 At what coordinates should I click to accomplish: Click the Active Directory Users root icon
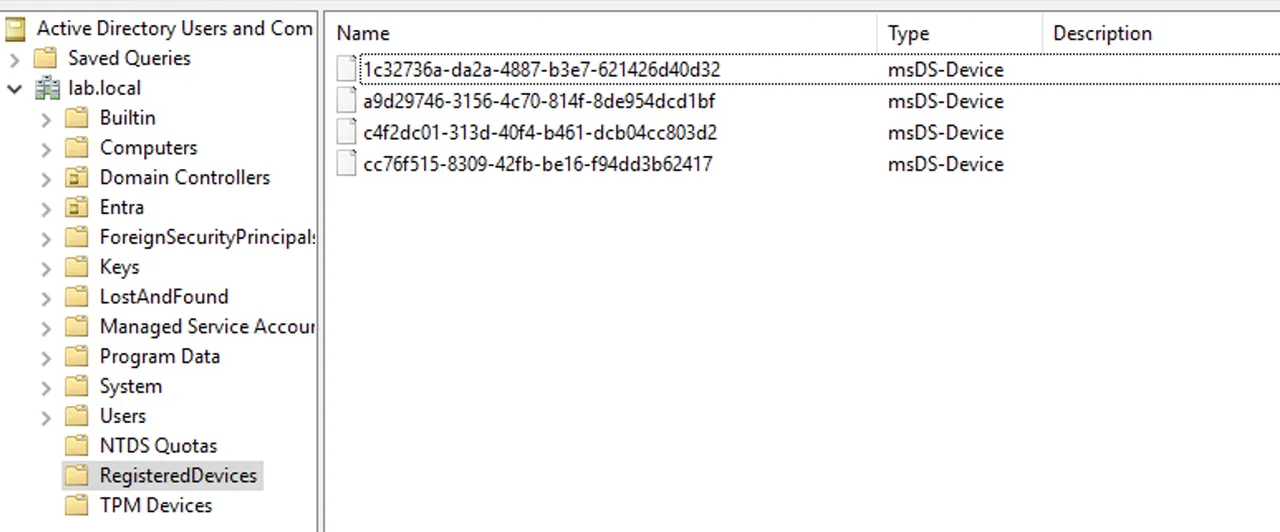click(x=16, y=28)
